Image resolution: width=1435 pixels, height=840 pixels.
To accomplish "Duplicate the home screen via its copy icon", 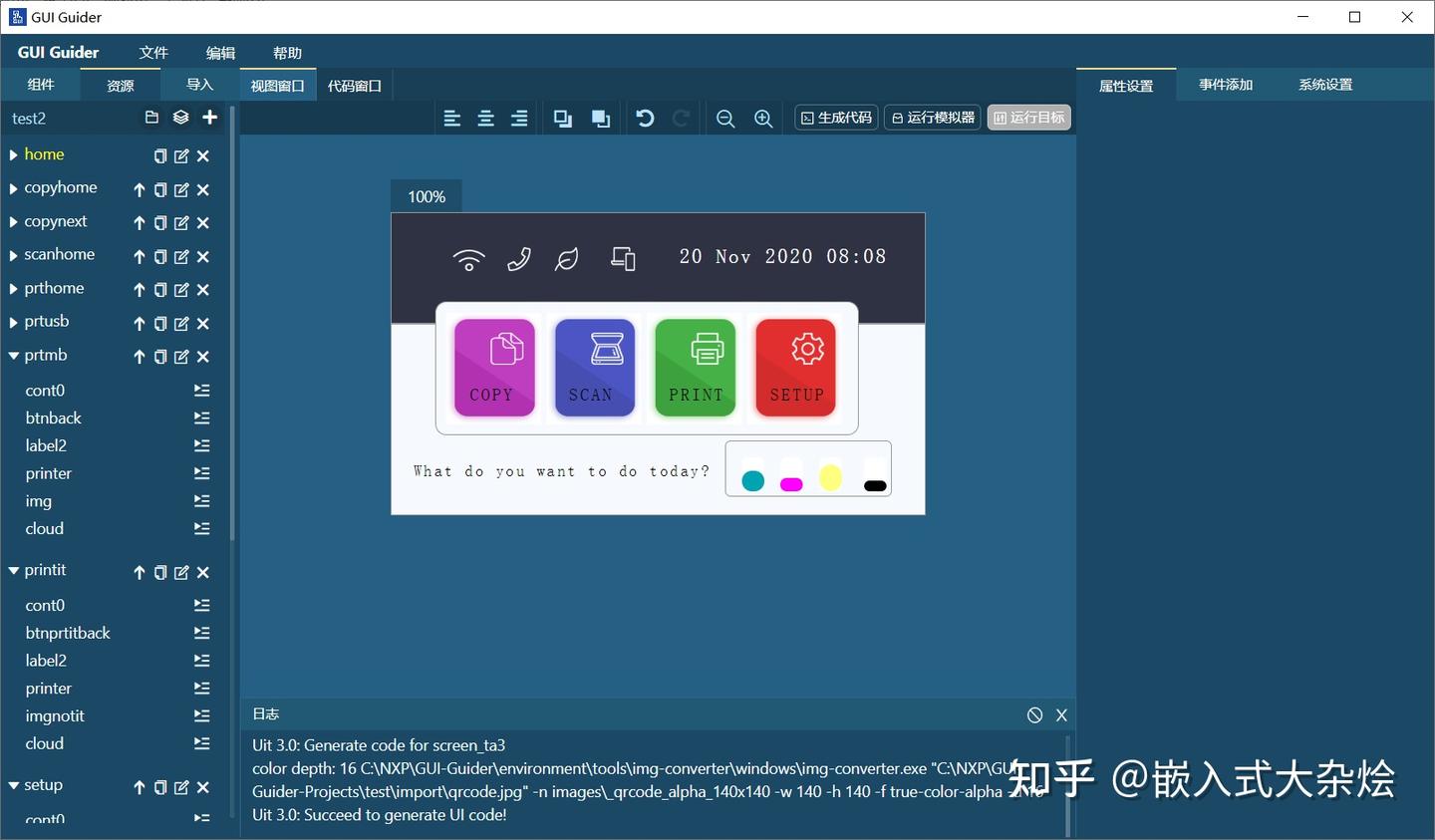I will click(159, 155).
